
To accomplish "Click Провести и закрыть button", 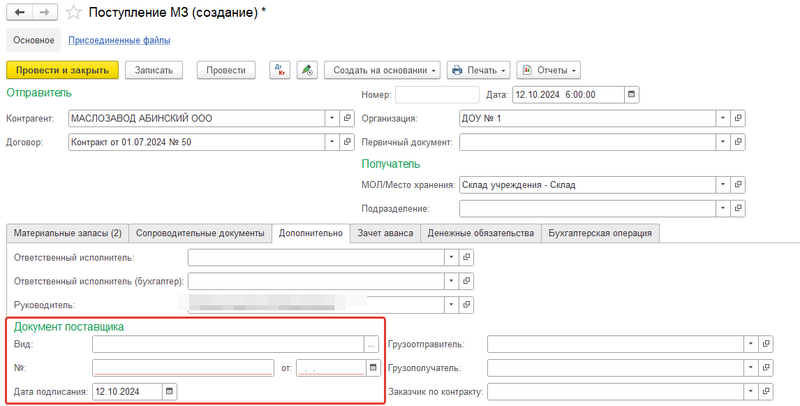I will tap(63, 70).
